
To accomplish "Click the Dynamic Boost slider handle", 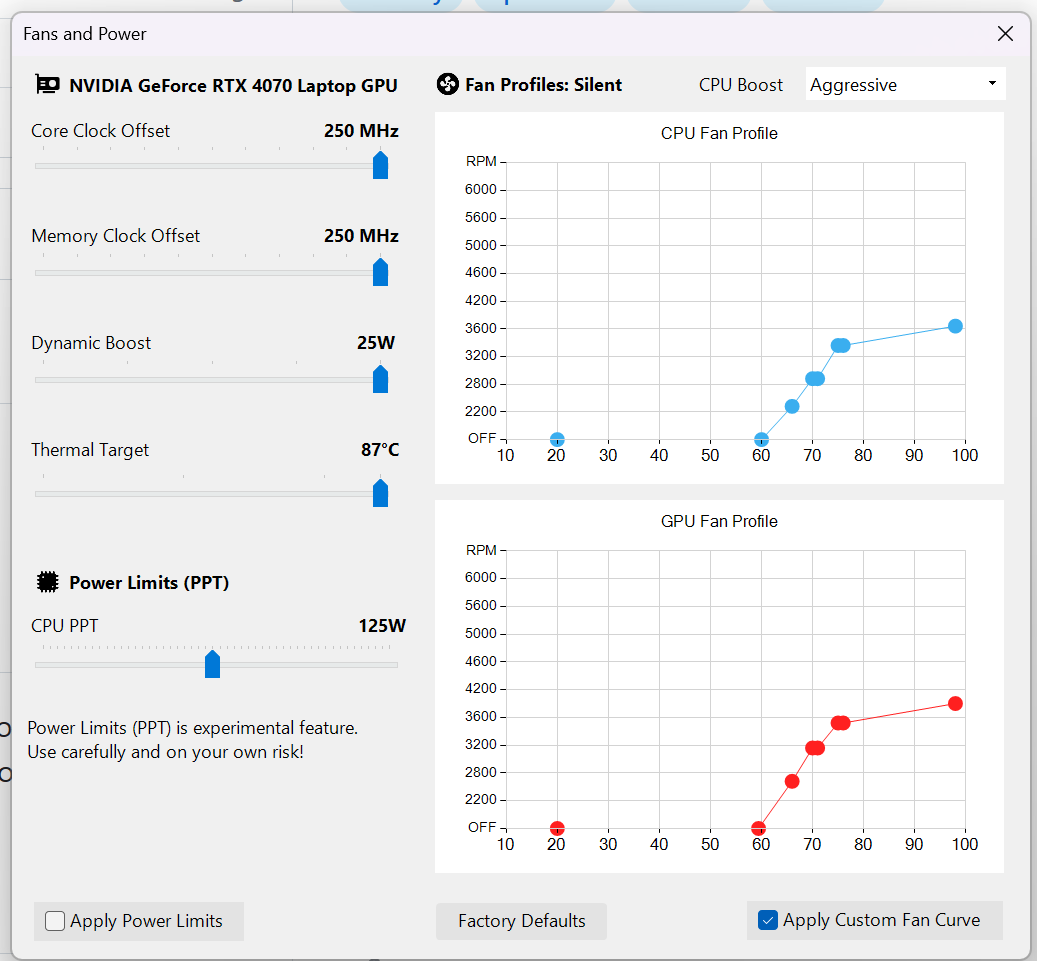I will point(380,379).
